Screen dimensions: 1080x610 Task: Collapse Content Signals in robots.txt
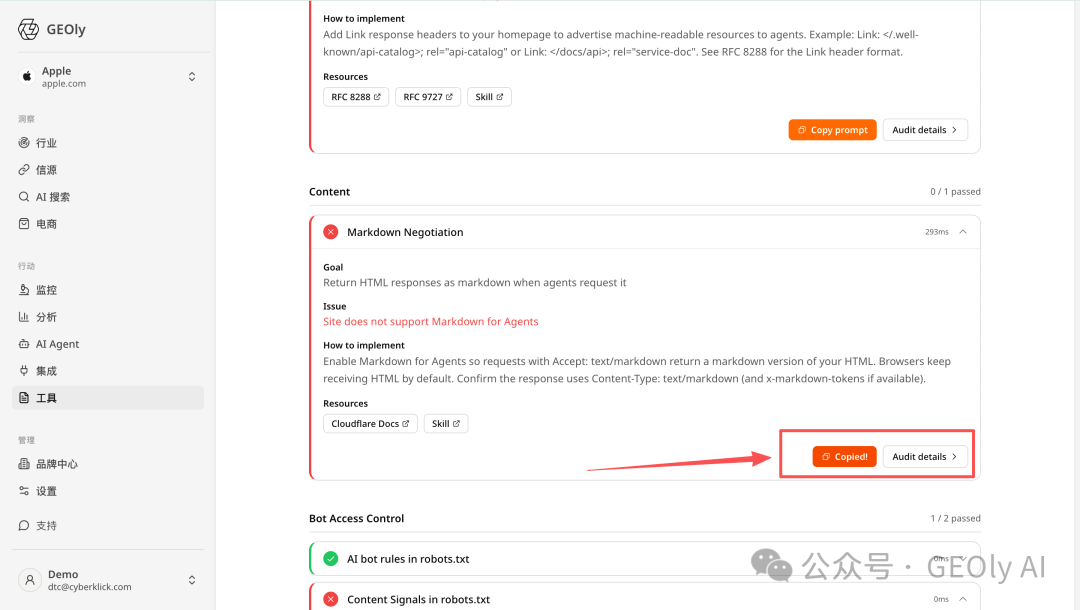(x=963, y=599)
